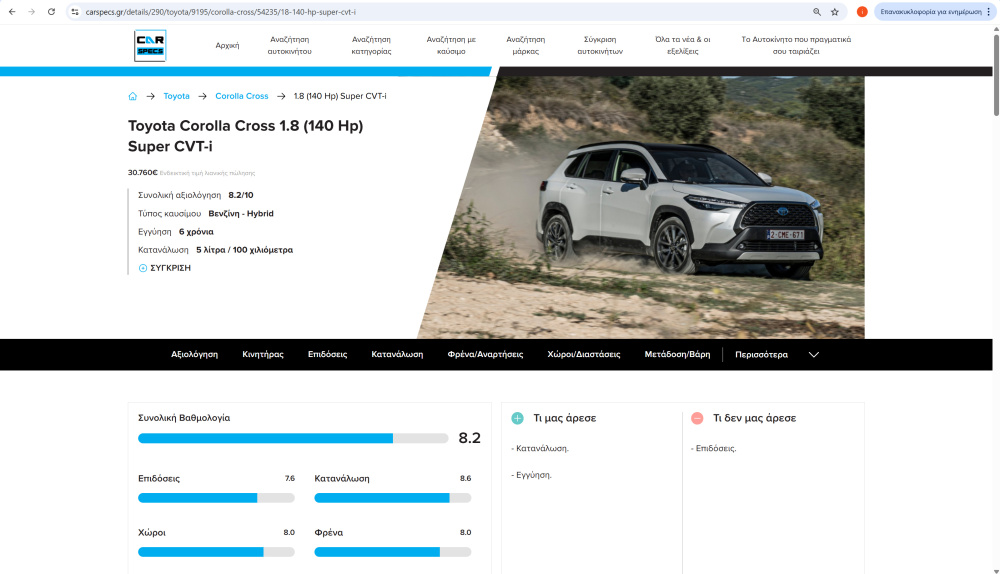Click the Συνολική Βαθμολογία progress bar
The height and width of the screenshot is (574, 1000).
293,438
